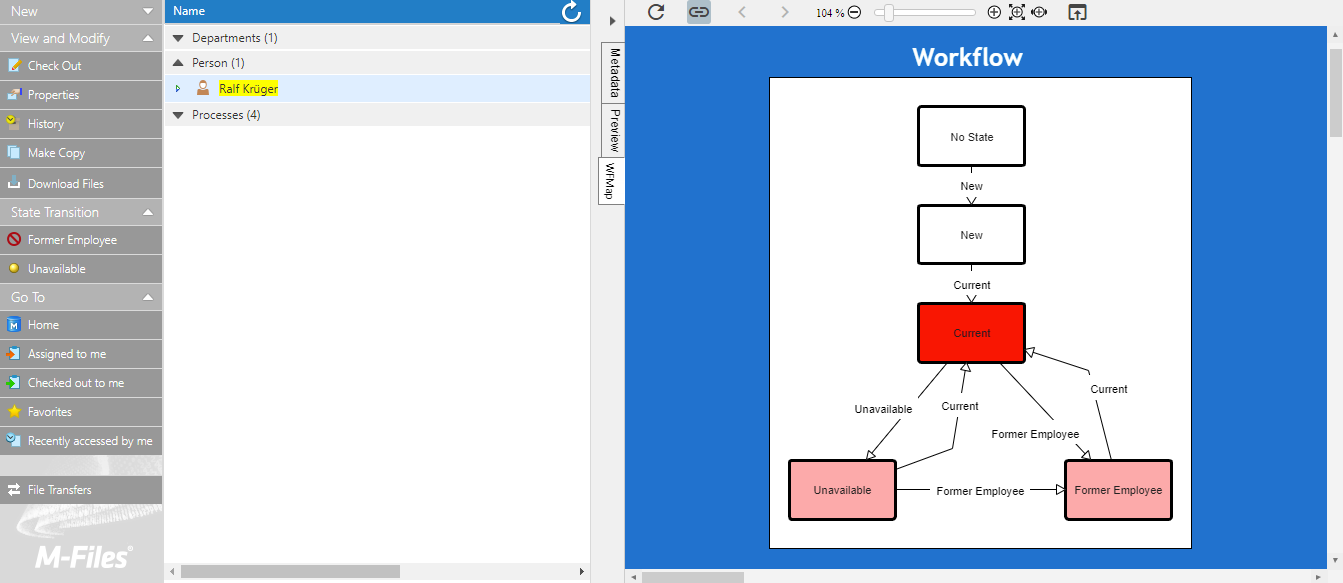
Task: Toggle the link button in workflow toolbar
Action: point(698,12)
